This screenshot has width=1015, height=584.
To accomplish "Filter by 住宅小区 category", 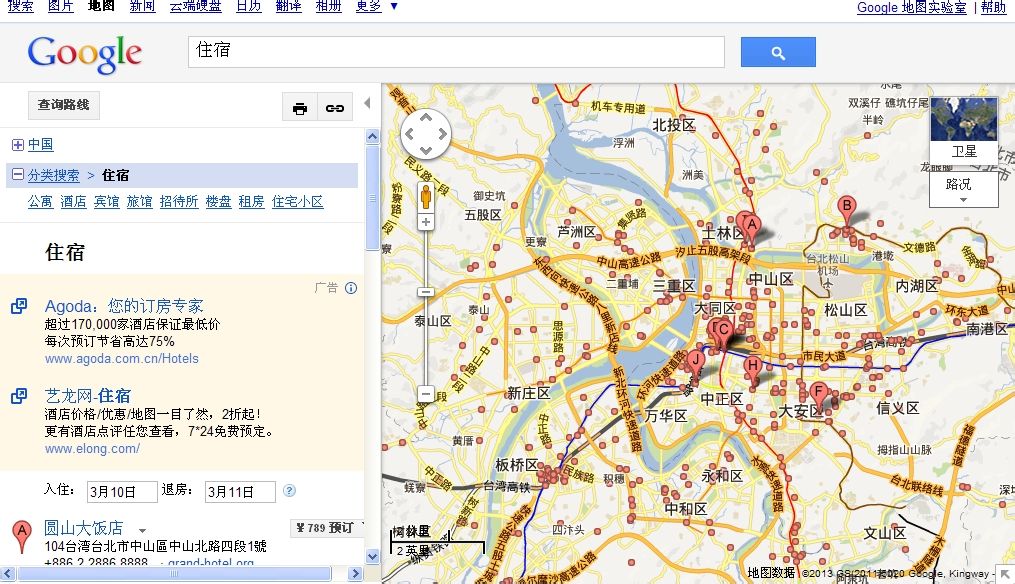I will click(x=298, y=201).
